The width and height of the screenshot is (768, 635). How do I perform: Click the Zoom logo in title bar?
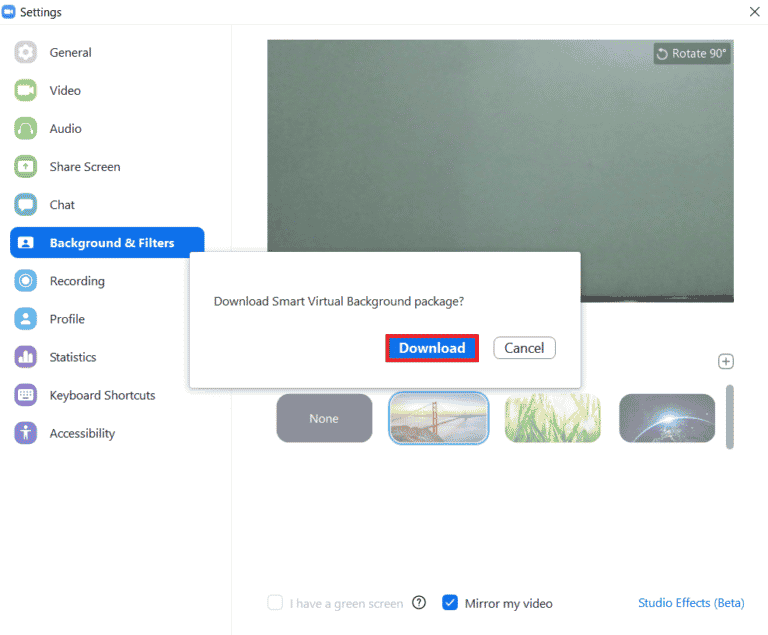8,12
